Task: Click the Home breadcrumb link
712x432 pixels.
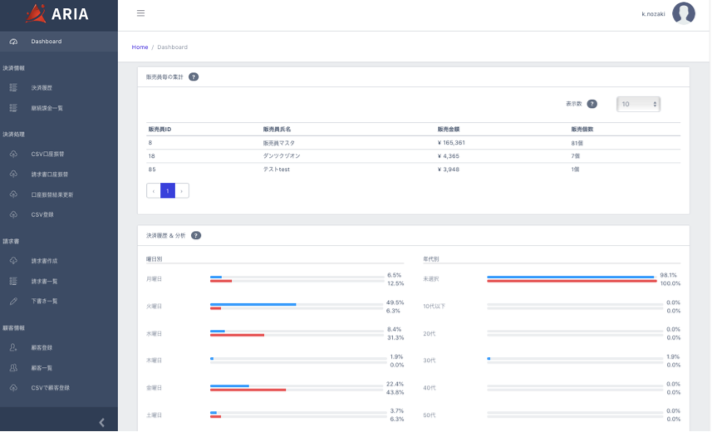Action: [139, 47]
